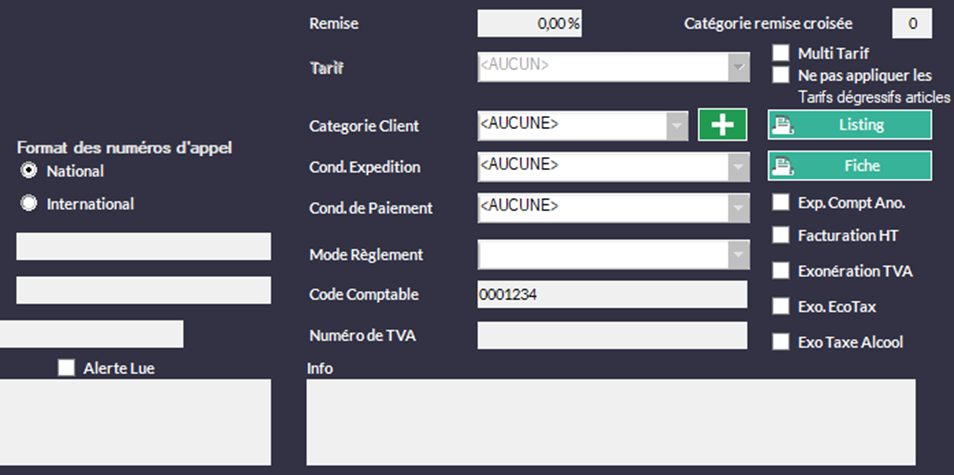954x475 pixels.
Task: Click the printer icon on the Listing button
Action: click(784, 125)
